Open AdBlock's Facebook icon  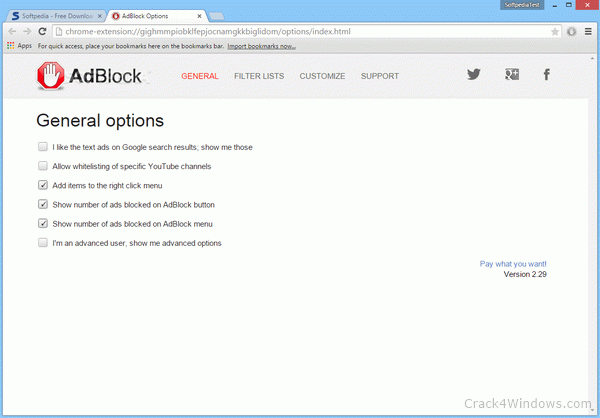pos(547,74)
